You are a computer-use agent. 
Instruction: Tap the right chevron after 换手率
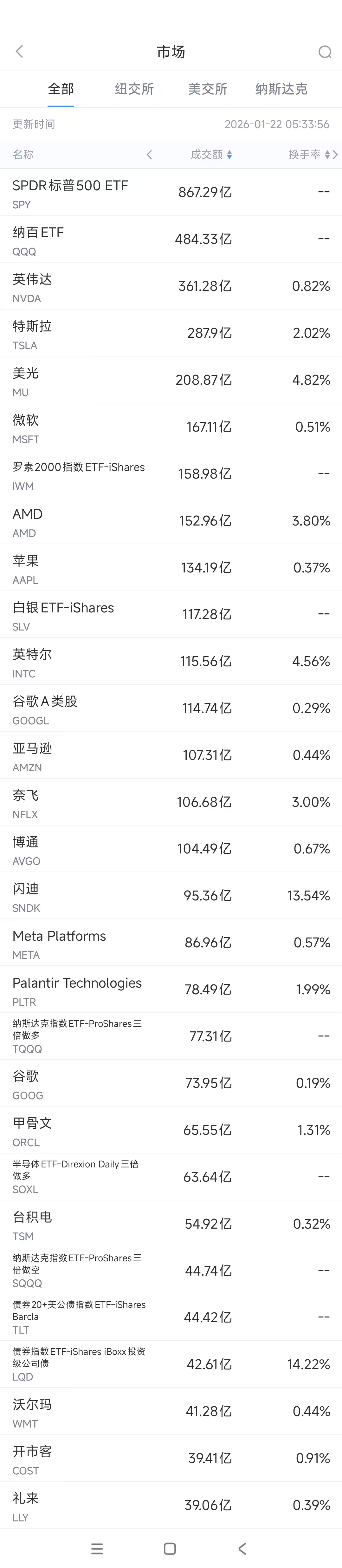coord(335,155)
